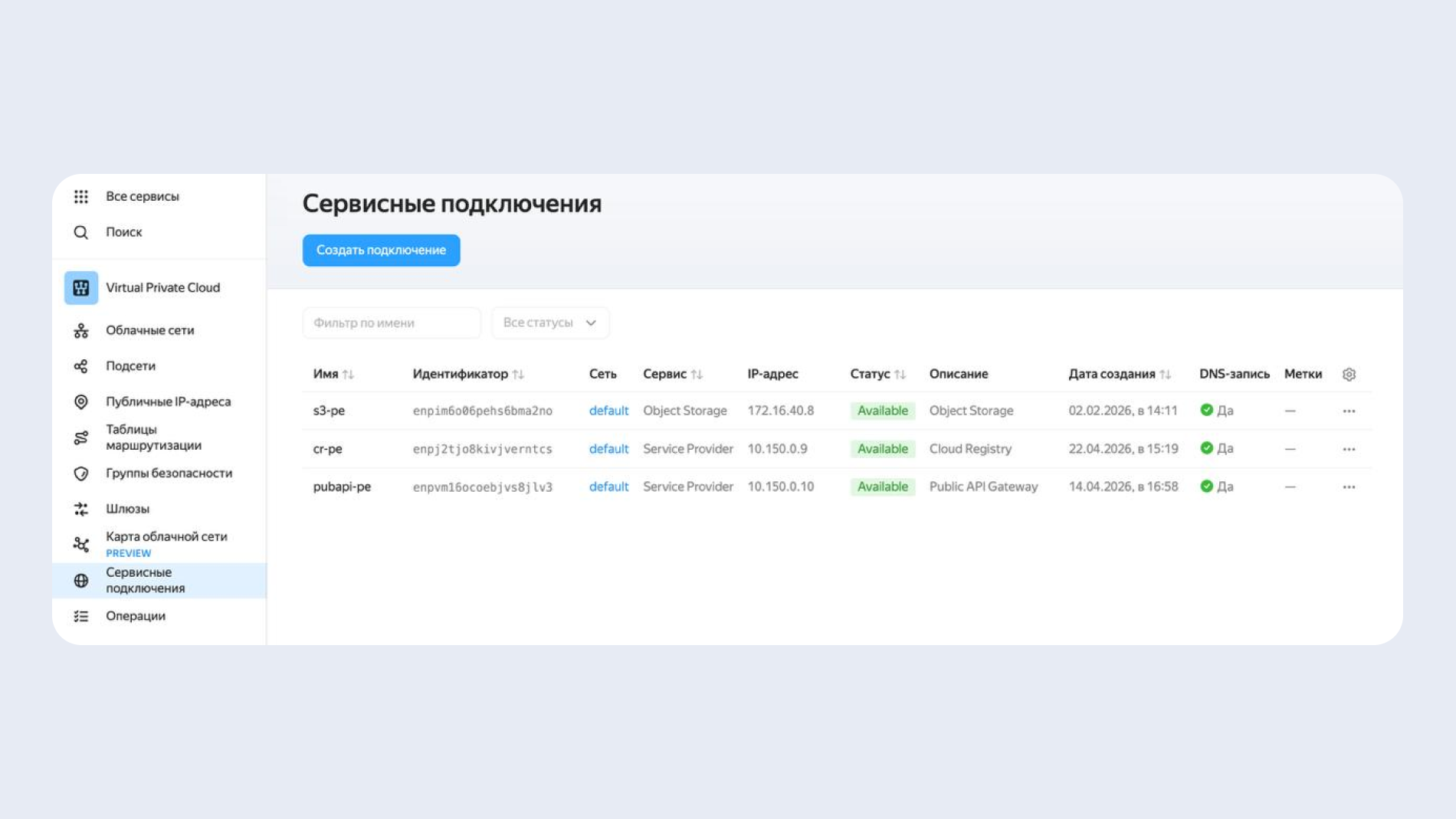Click green DNS check icon for s3-pe

(1207, 411)
